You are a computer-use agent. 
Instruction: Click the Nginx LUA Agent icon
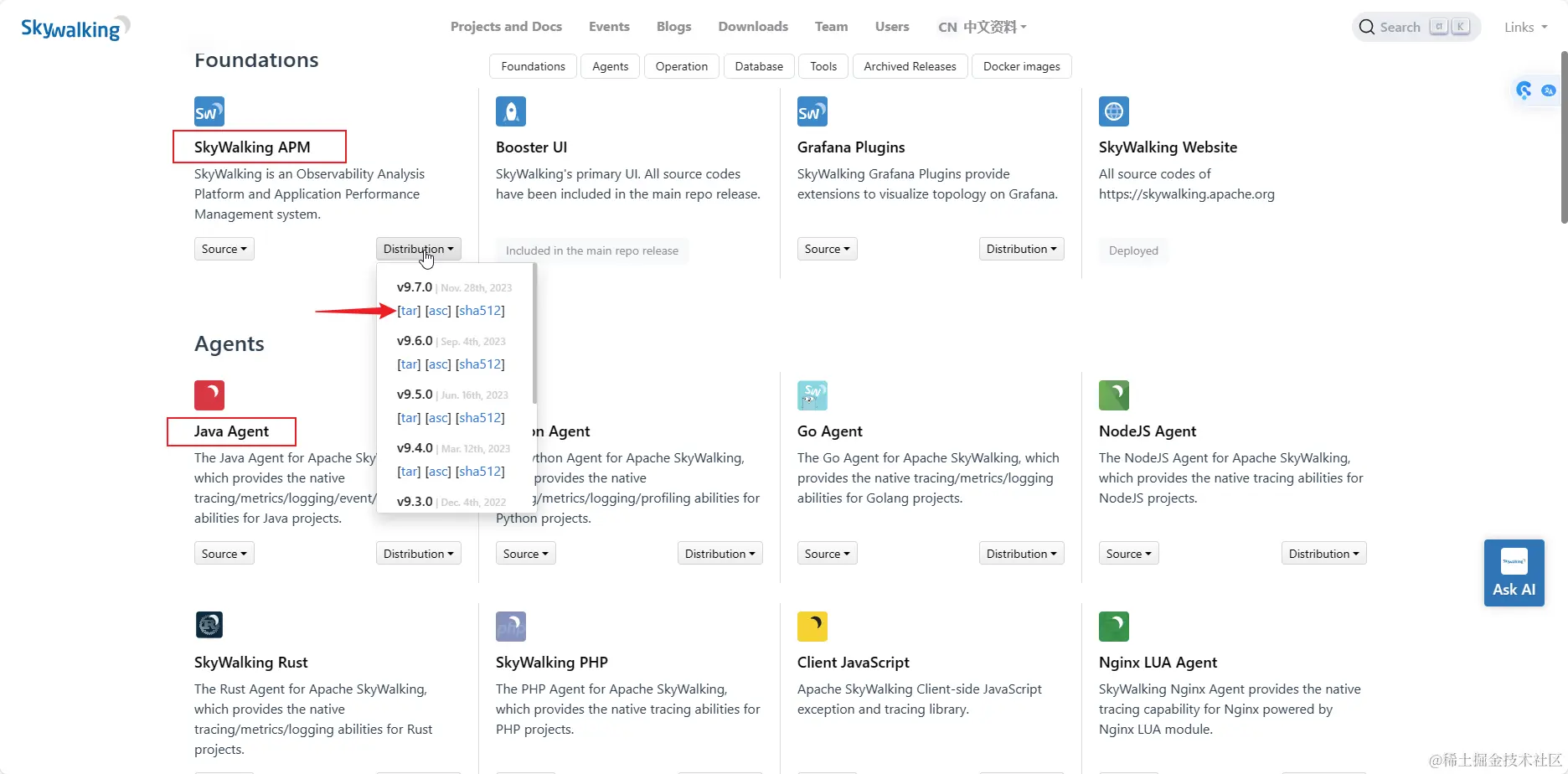(x=1114, y=627)
